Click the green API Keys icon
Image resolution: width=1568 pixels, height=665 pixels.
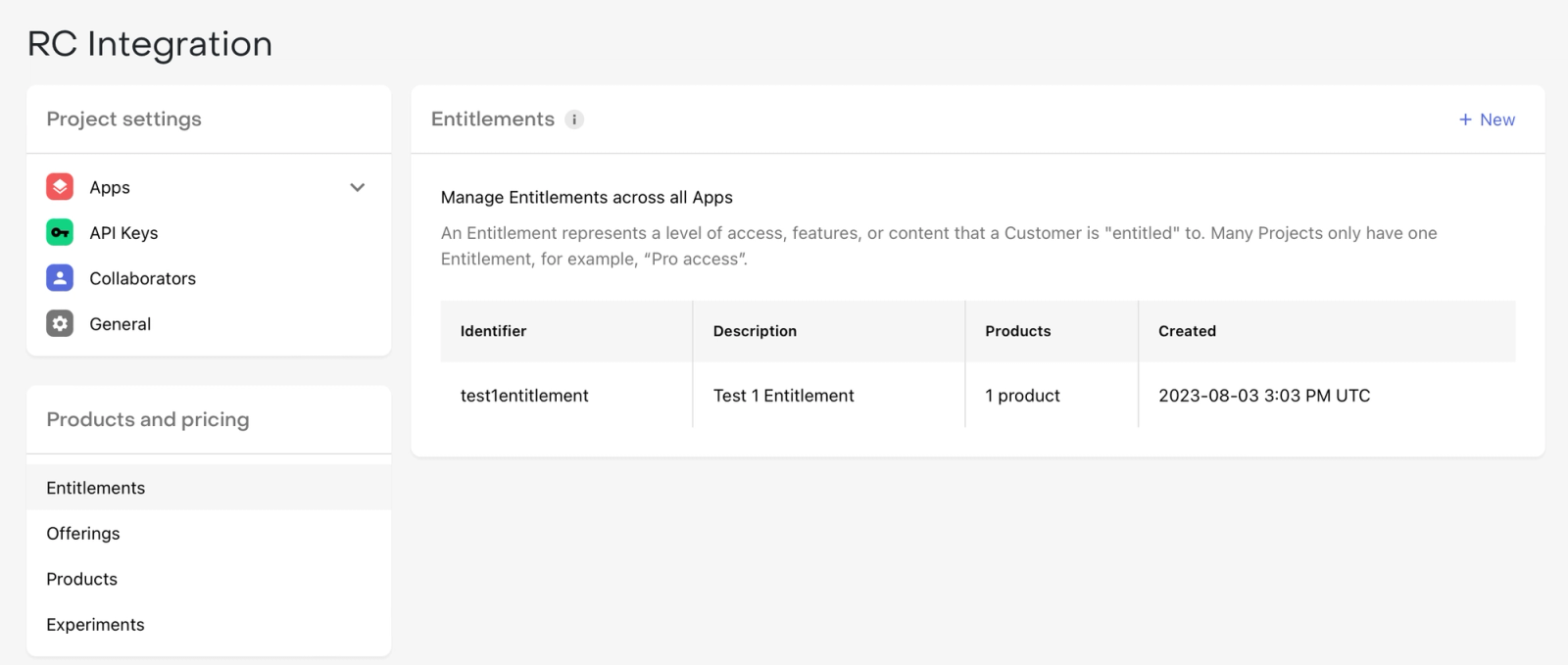click(x=60, y=232)
